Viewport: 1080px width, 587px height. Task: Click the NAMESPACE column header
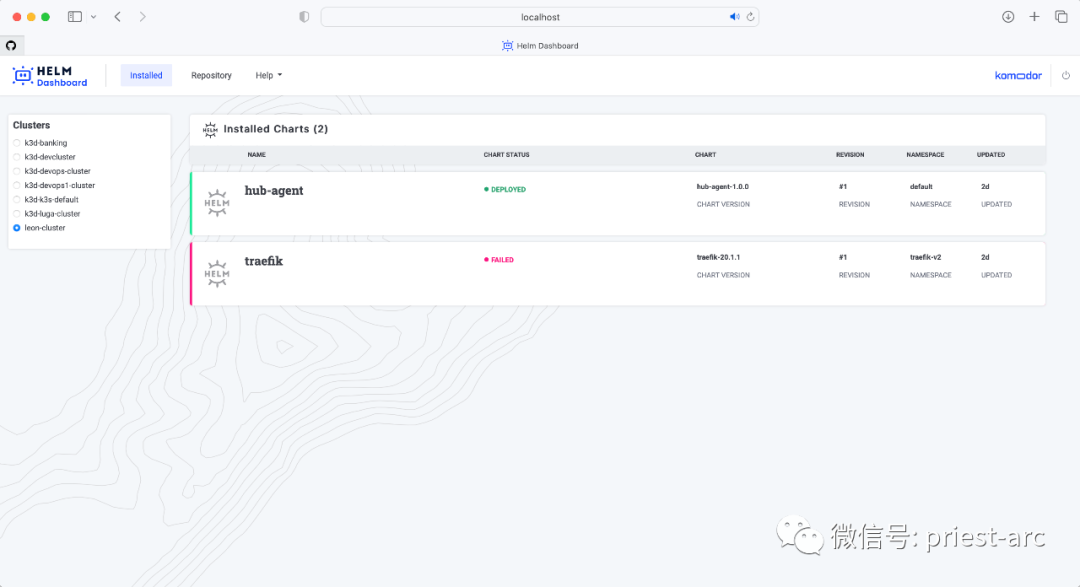925,155
